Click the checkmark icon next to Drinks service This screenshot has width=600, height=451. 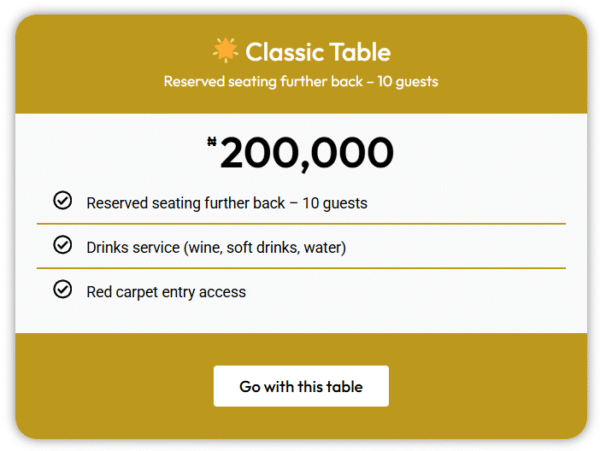coord(62,246)
